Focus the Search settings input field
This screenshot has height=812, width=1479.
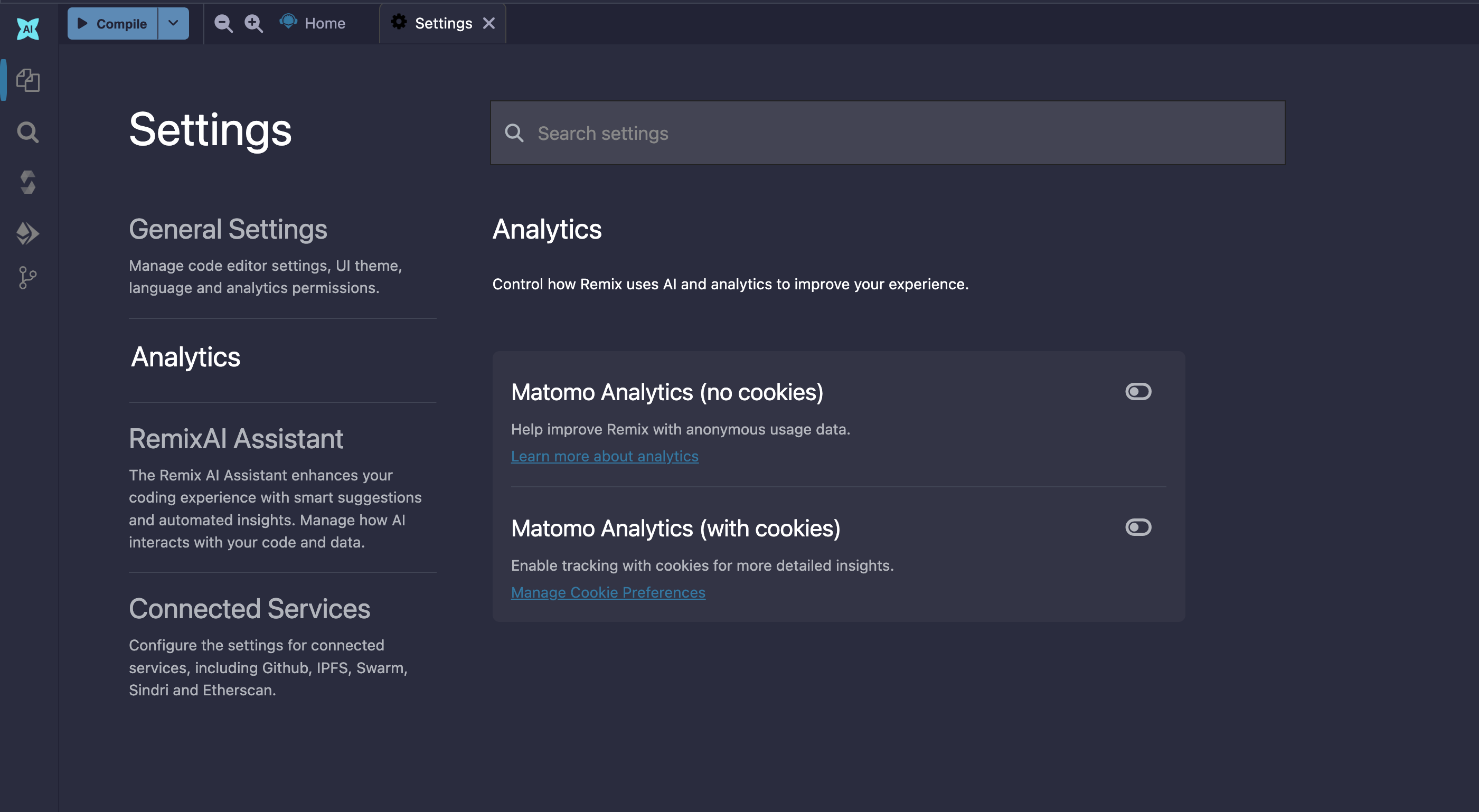pyautogui.click(x=888, y=133)
